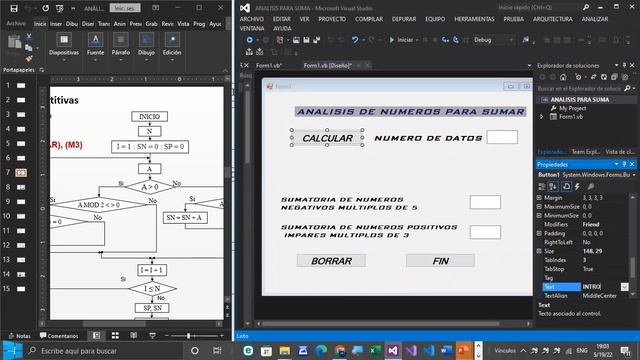The height and width of the screenshot is (360, 640).
Task: Switch to Reading view in PowerPoint
Action: pos(133,336)
